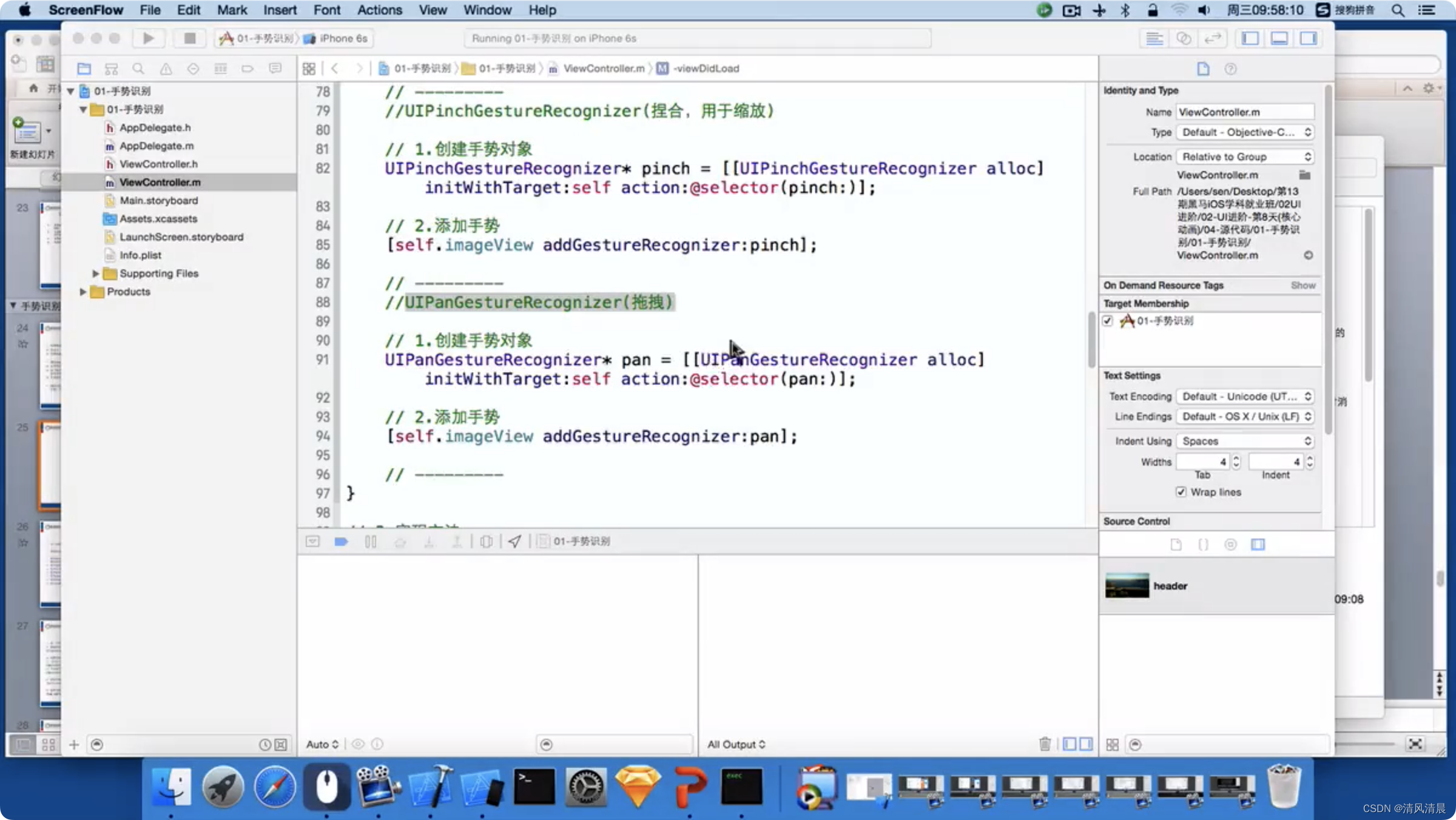1456x820 pixels.
Task: Toggle the variables view pane button
Action: [x=1070, y=744]
